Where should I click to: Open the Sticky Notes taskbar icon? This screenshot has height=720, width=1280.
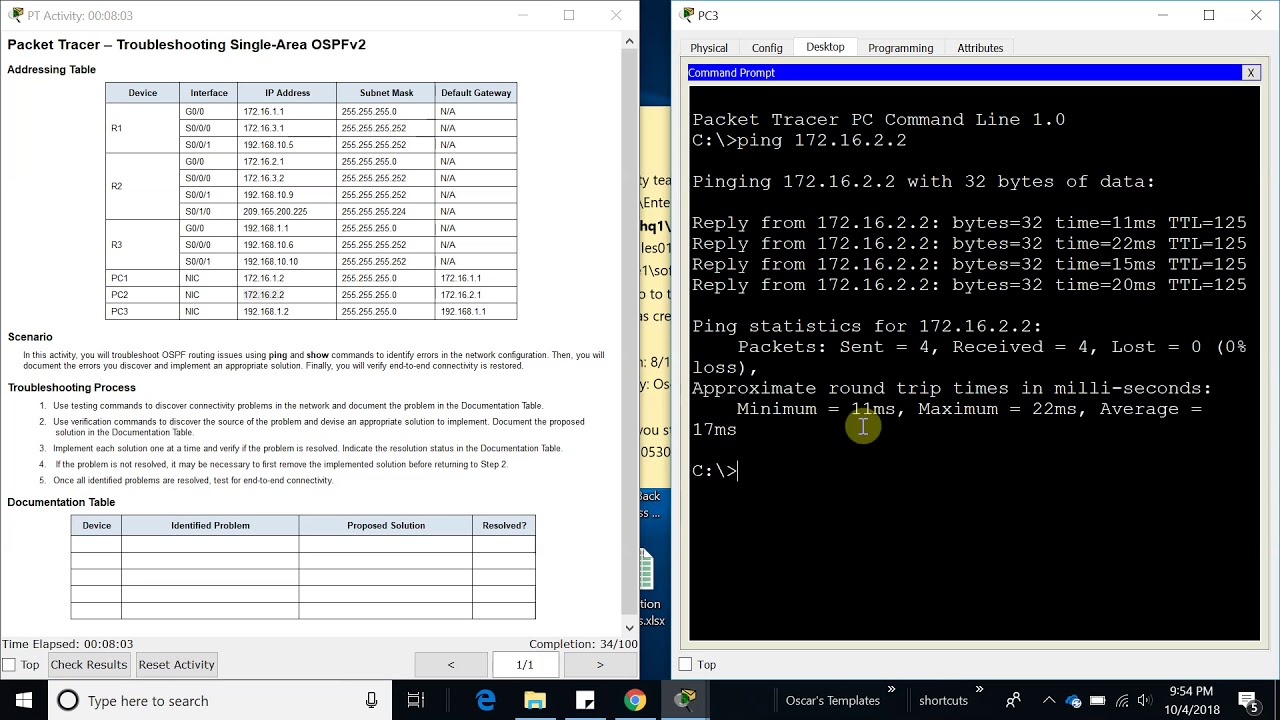coord(585,700)
